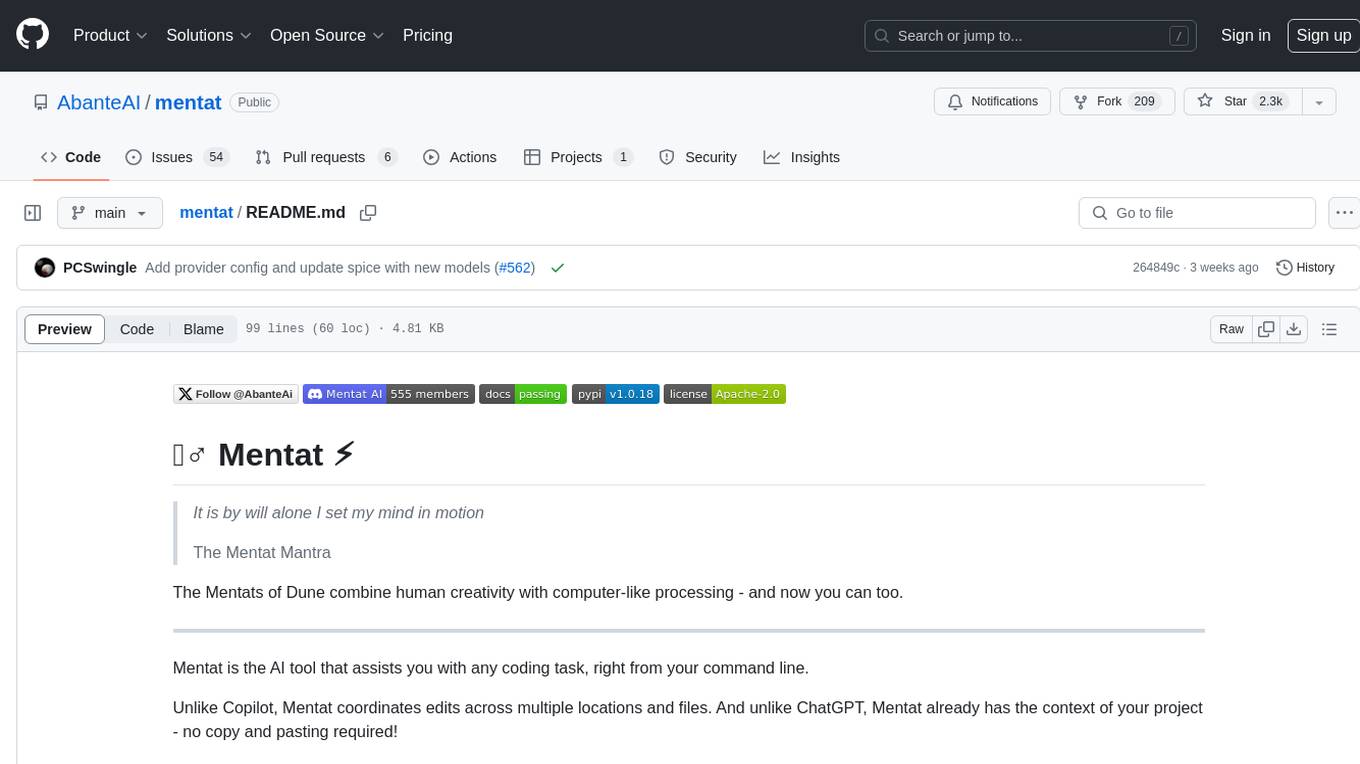Open the file History
The width and height of the screenshot is (1360, 764).
click(1305, 268)
